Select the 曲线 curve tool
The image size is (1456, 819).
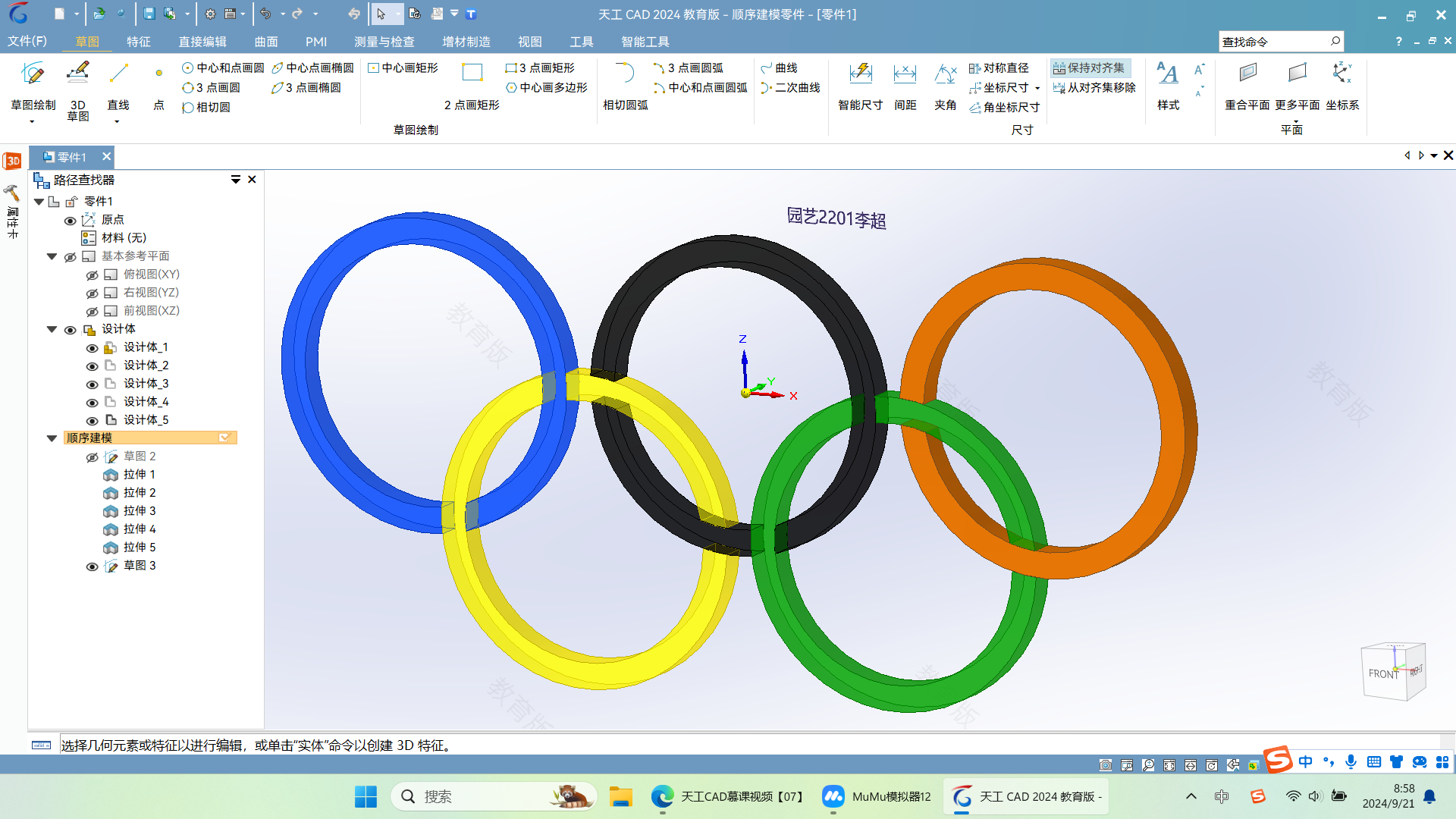779,67
